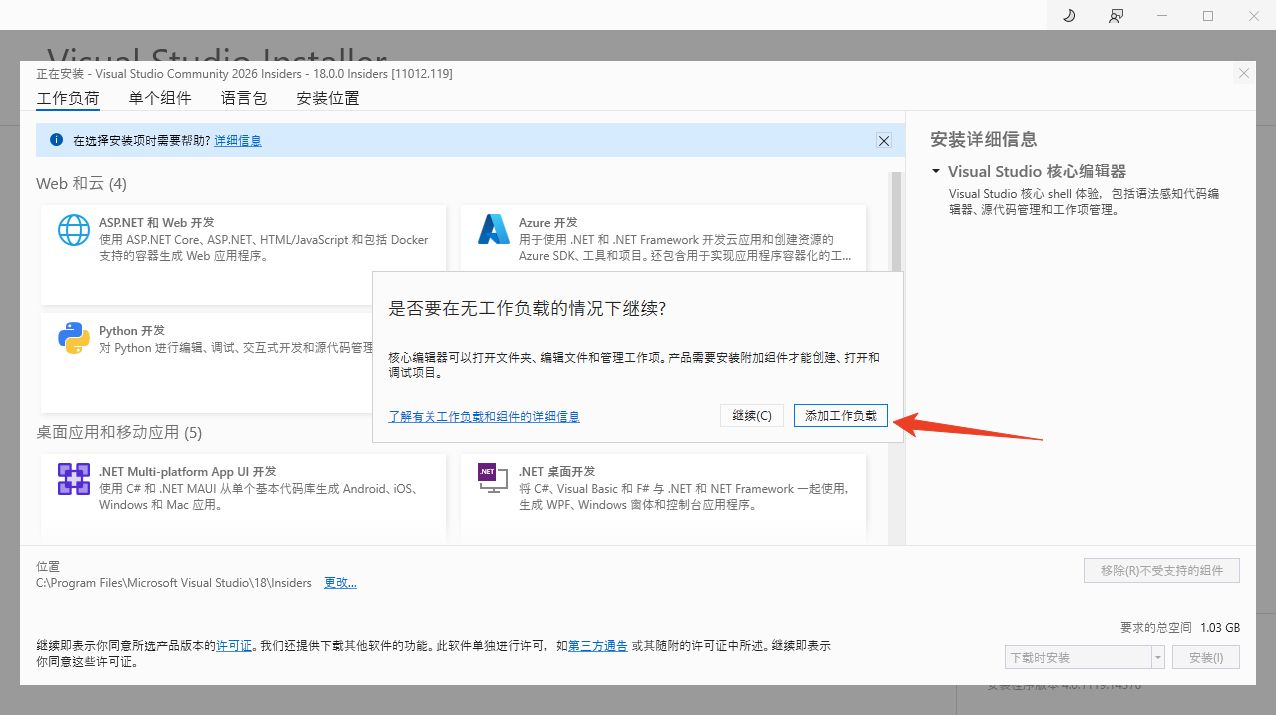This screenshot has width=1276, height=715.
Task: Click the ASP.NET globe workload icon
Action: [x=74, y=230]
